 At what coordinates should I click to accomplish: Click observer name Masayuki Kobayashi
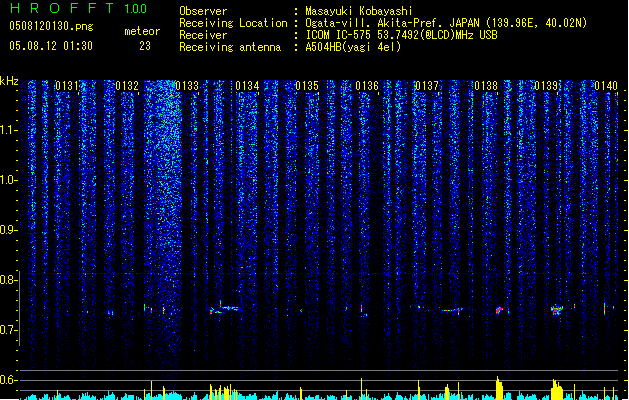coord(359,11)
